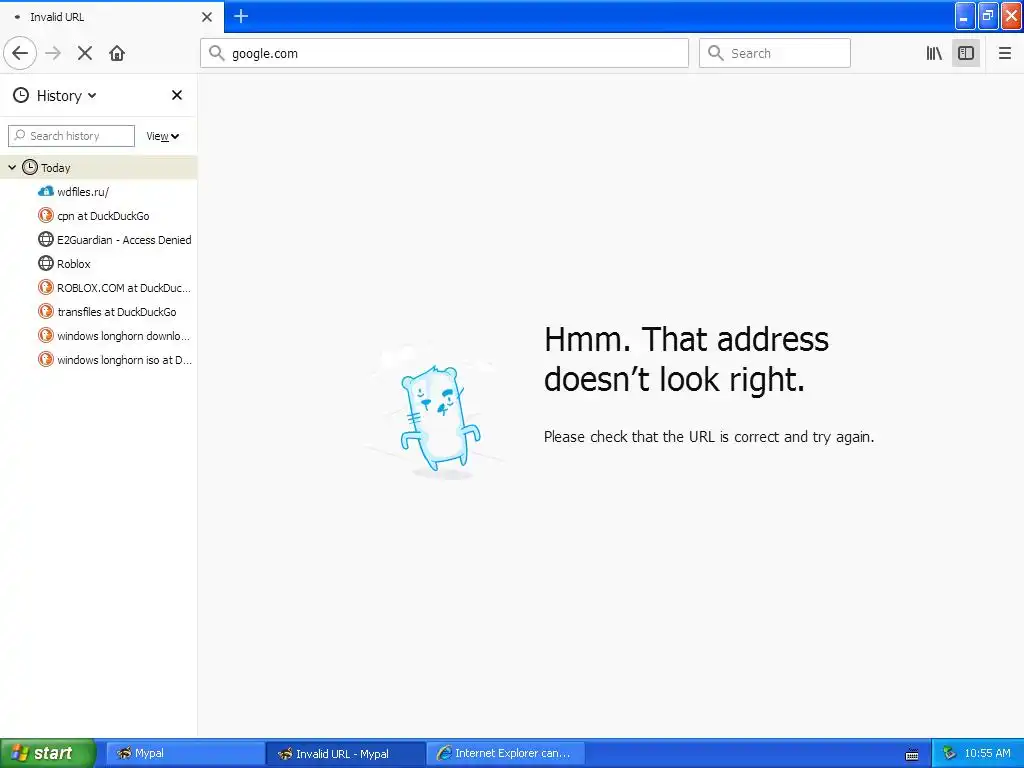This screenshot has width=1024, height=768.
Task: Open E2Guardian - Access Denied entry
Action: pyautogui.click(x=99, y=240)
